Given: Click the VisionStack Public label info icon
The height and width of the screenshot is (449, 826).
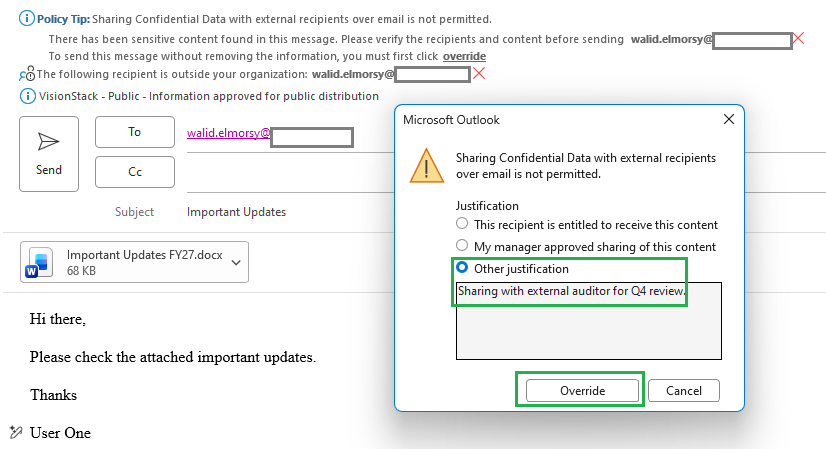Looking at the screenshot, I should [x=27, y=96].
